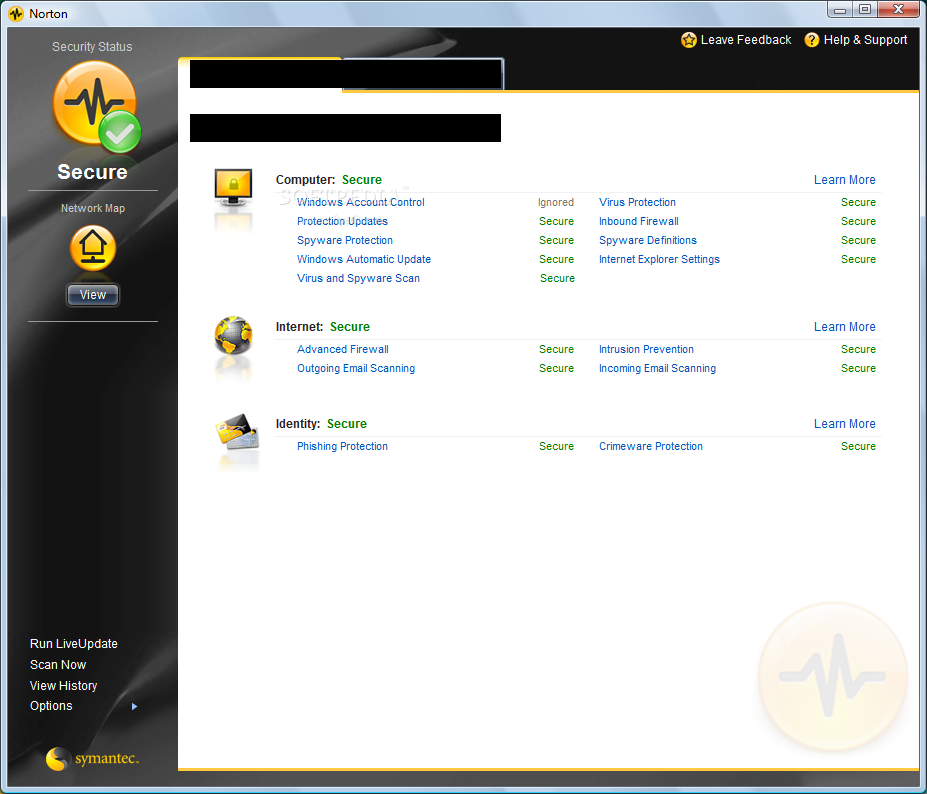Screen dimensions: 927x794
Task: Open Learn More for Computer section
Action: pos(844,180)
